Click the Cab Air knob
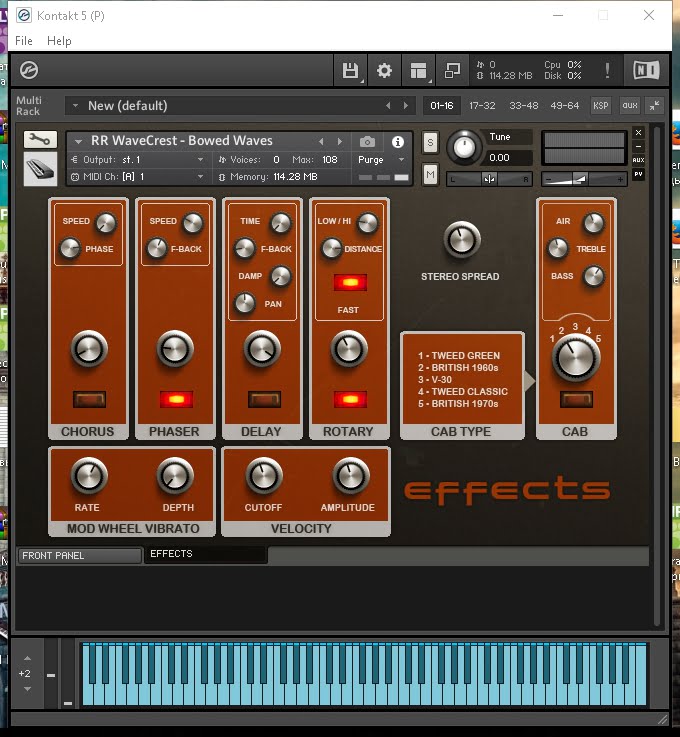Viewport: 680px width, 737px height. [x=594, y=223]
